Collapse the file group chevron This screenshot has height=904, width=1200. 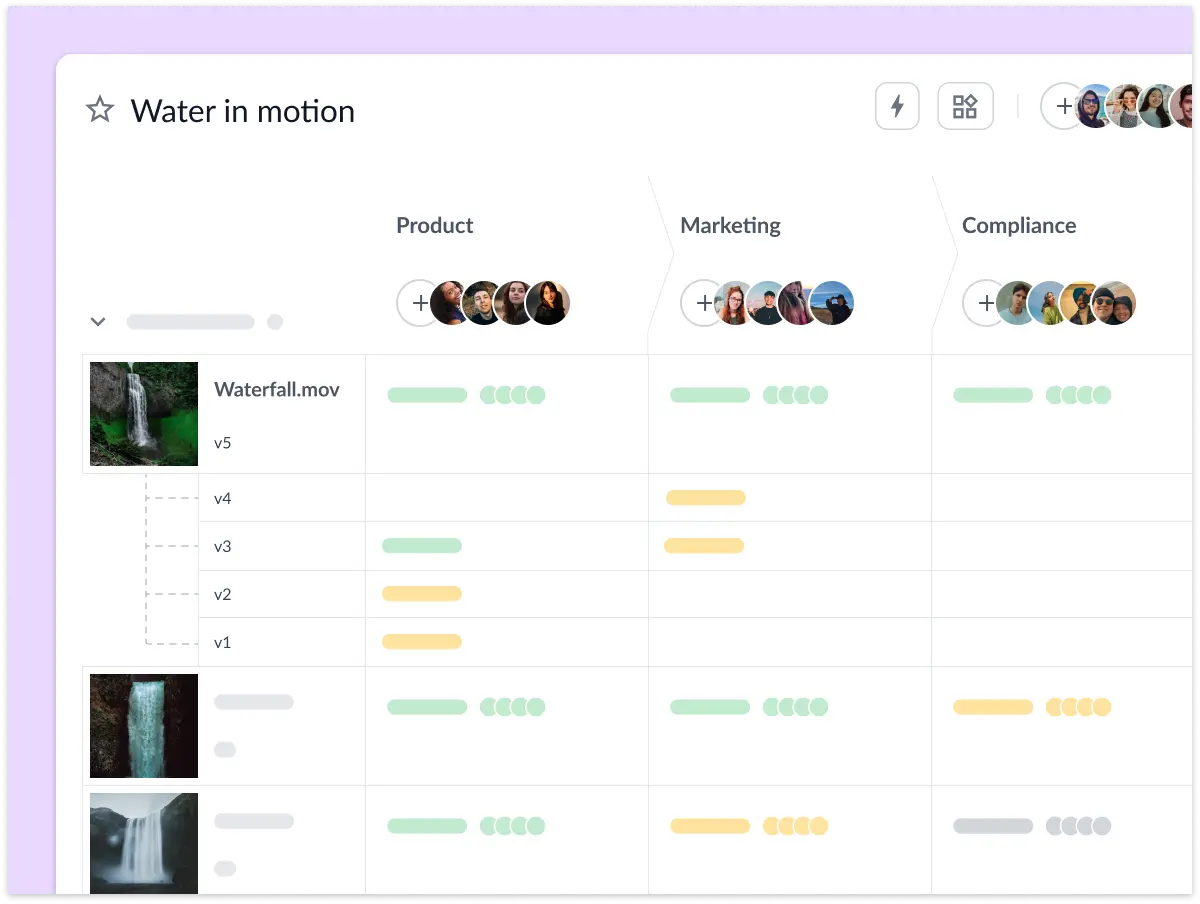98,322
